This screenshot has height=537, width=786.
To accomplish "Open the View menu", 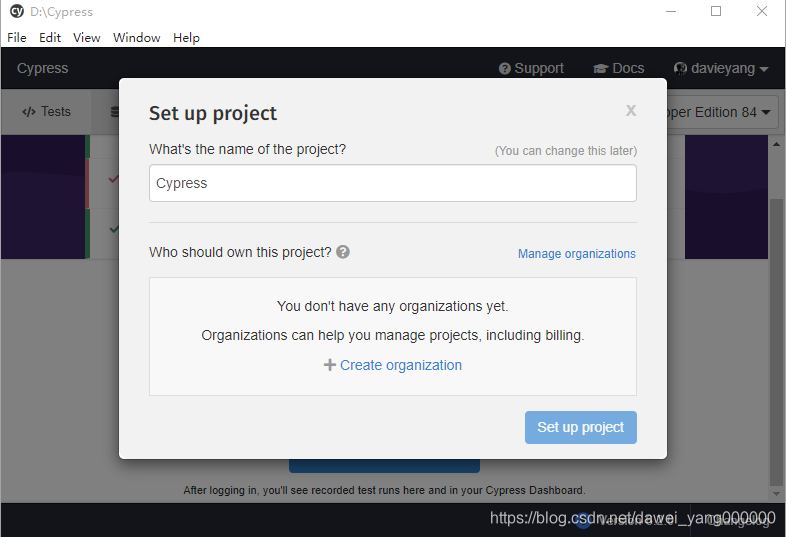I will (x=86, y=38).
